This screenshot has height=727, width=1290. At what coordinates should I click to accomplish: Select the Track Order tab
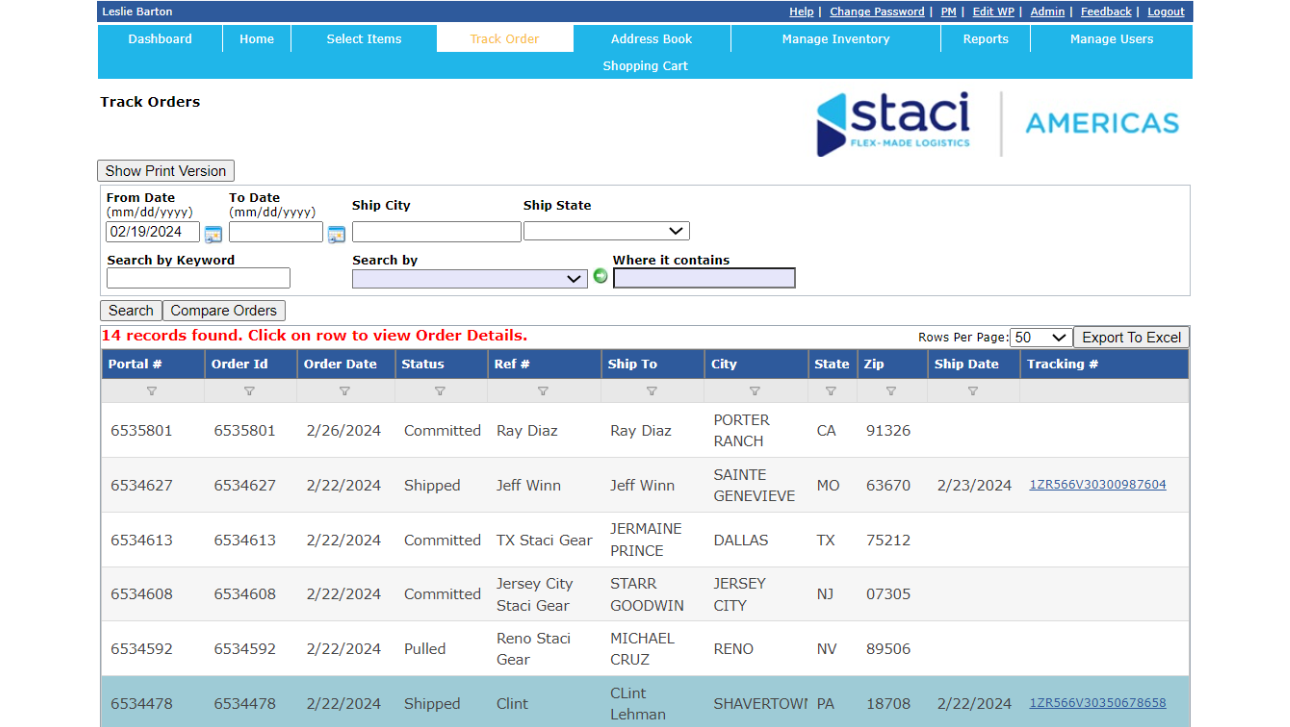pyautogui.click(x=505, y=39)
